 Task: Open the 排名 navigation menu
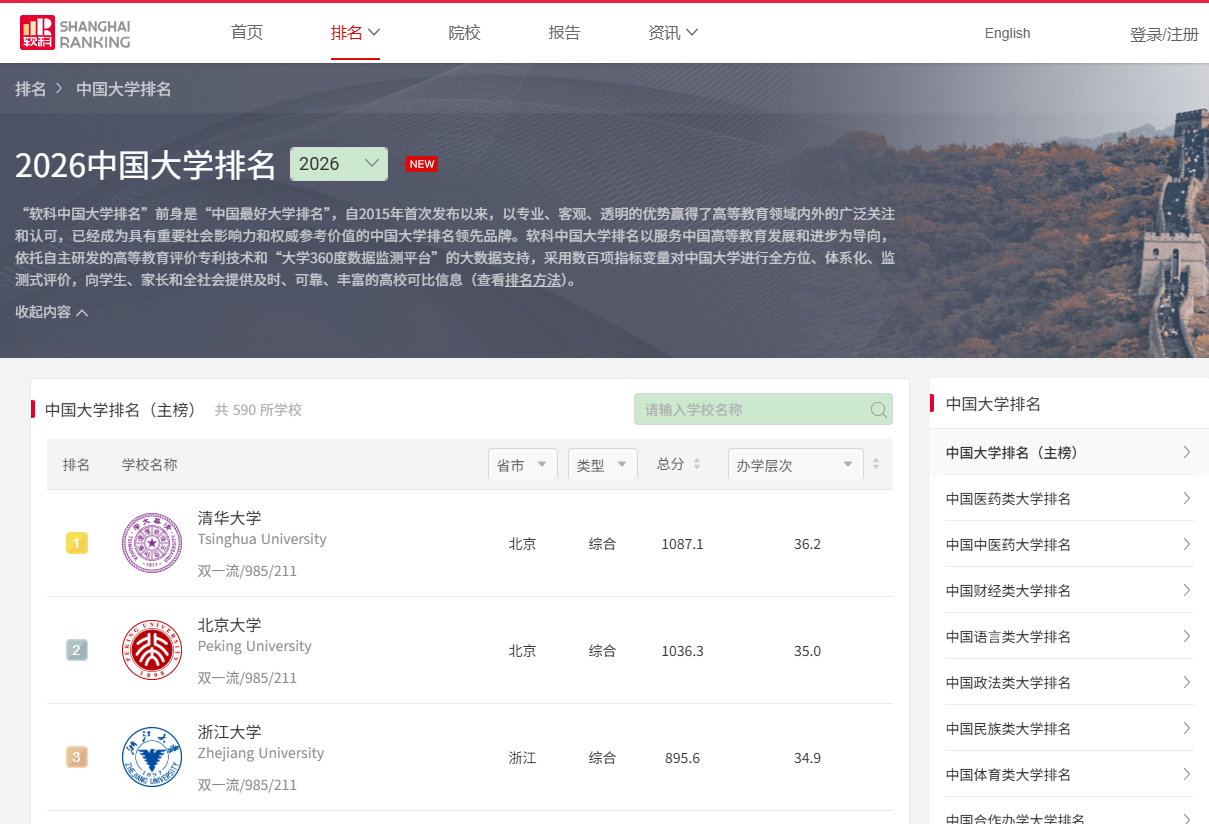point(355,33)
